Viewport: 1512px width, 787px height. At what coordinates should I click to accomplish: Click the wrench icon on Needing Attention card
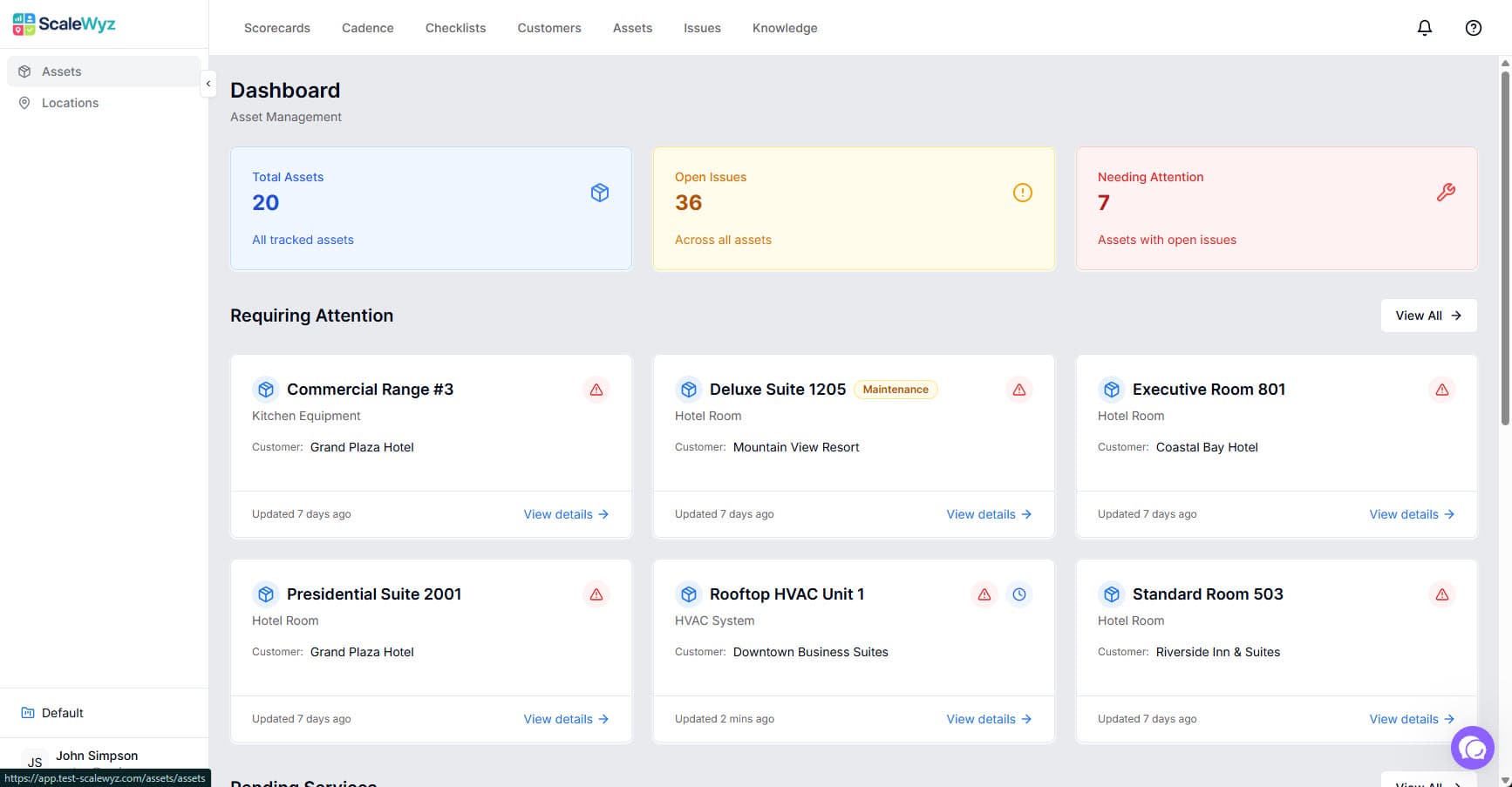pyautogui.click(x=1447, y=192)
